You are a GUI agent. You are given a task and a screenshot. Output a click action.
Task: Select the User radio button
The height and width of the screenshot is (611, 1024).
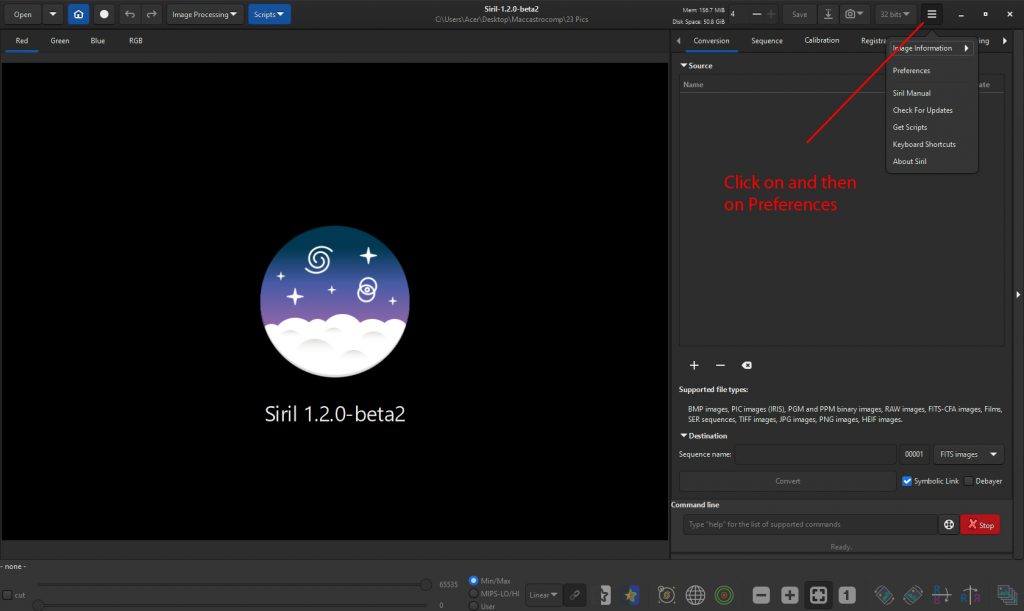pyautogui.click(x=473, y=606)
